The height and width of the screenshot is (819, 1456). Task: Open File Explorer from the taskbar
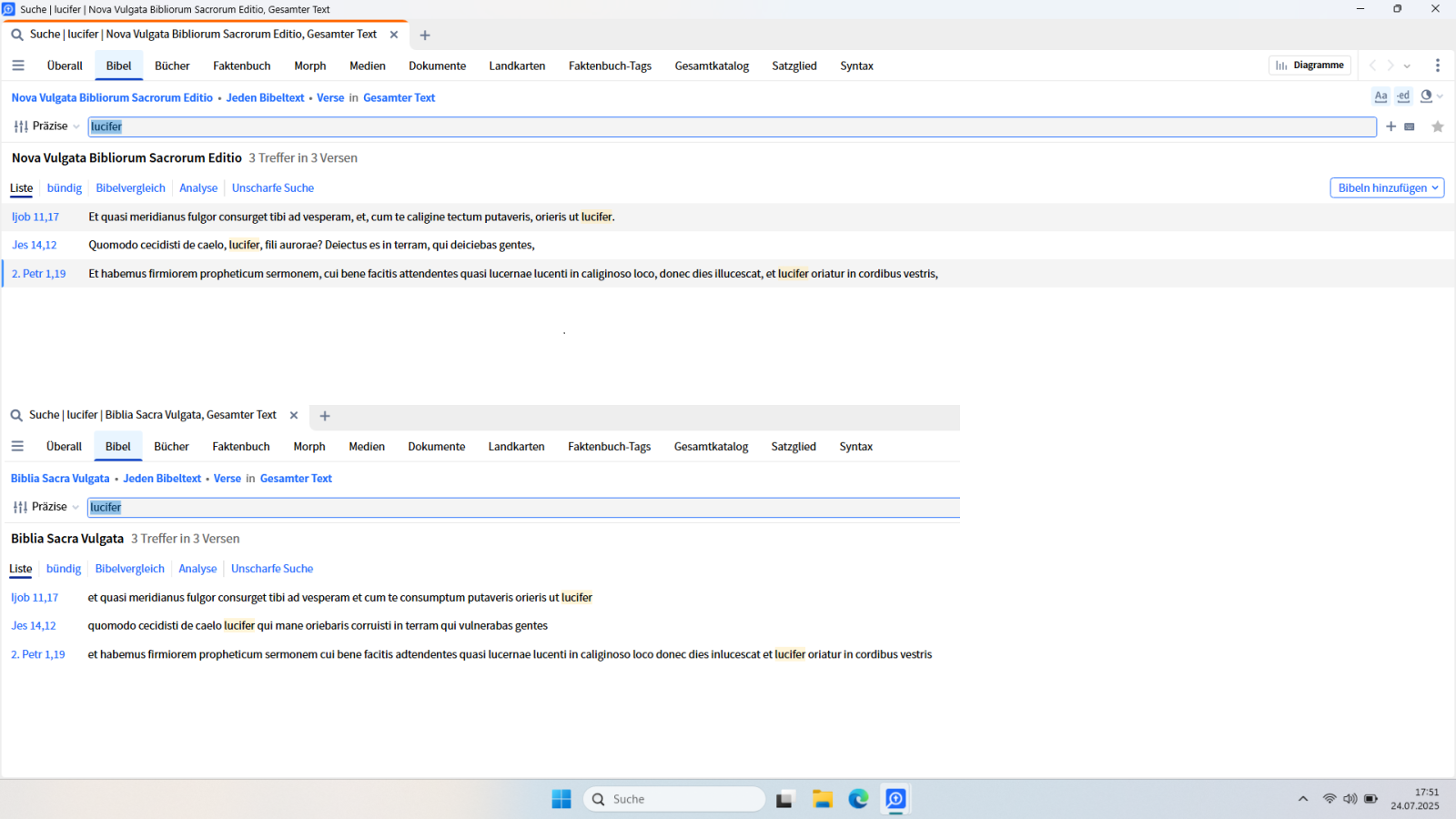(823, 799)
